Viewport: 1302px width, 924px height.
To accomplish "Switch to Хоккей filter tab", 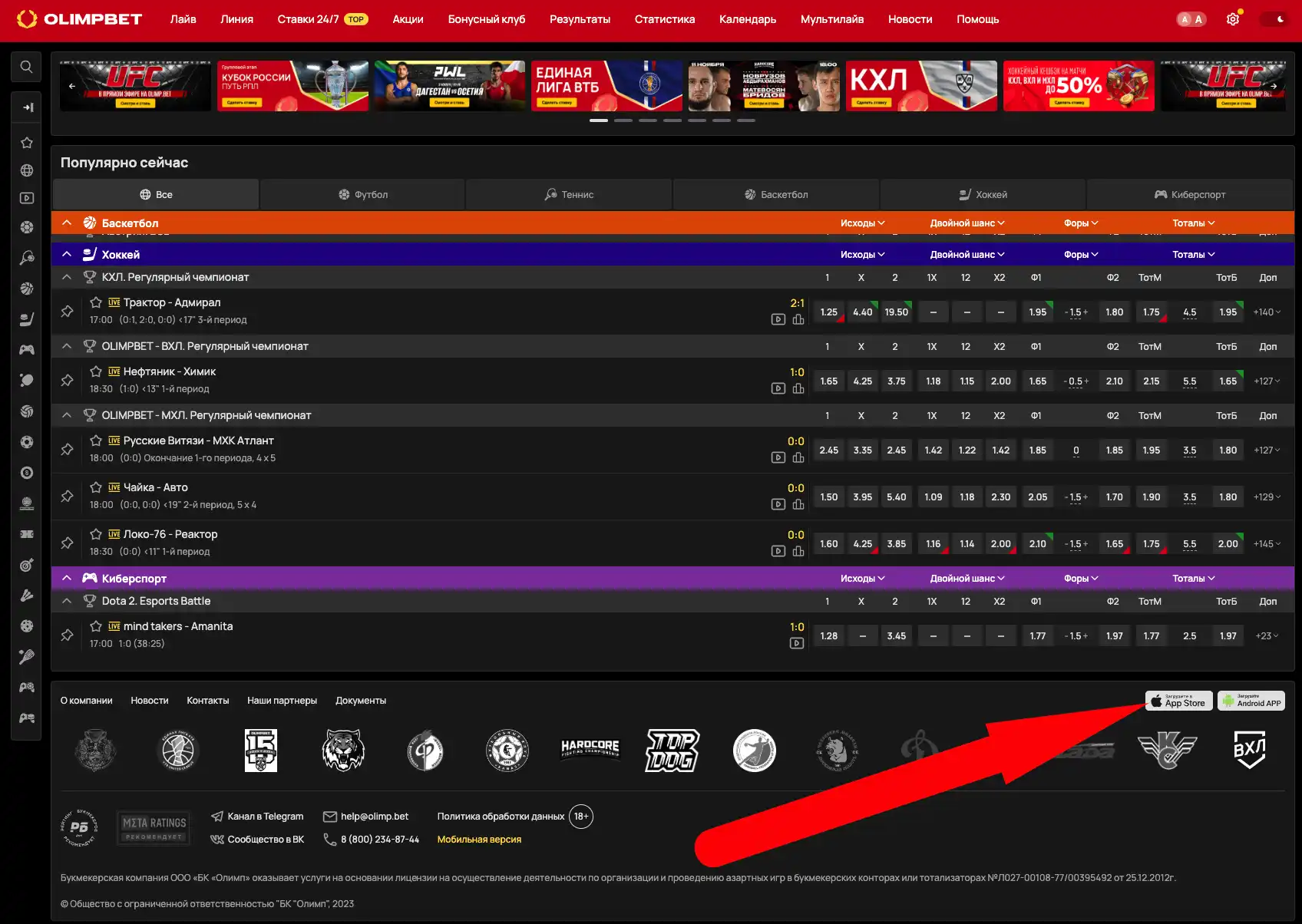I will click(x=983, y=195).
